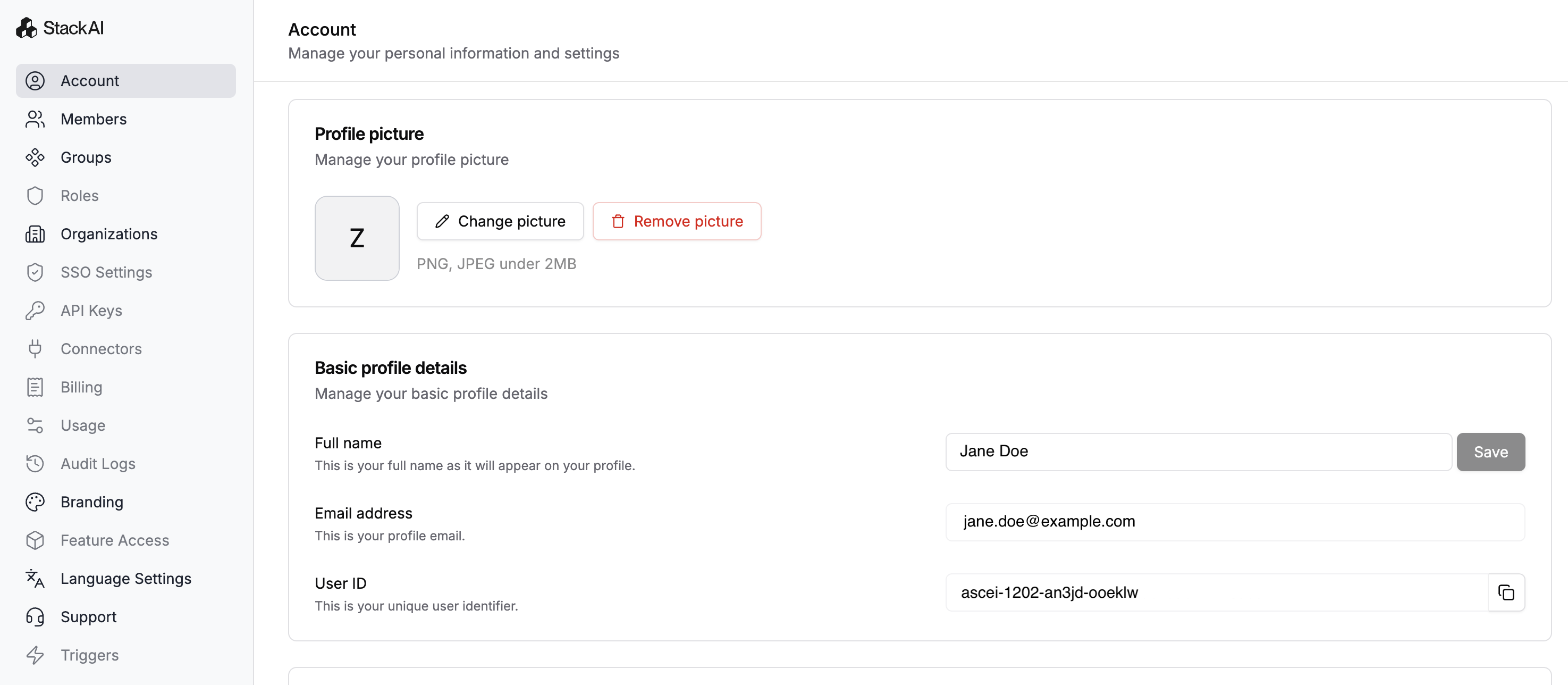Click the Full name input field
Image resolution: width=1568 pixels, height=685 pixels.
tap(1198, 452)
